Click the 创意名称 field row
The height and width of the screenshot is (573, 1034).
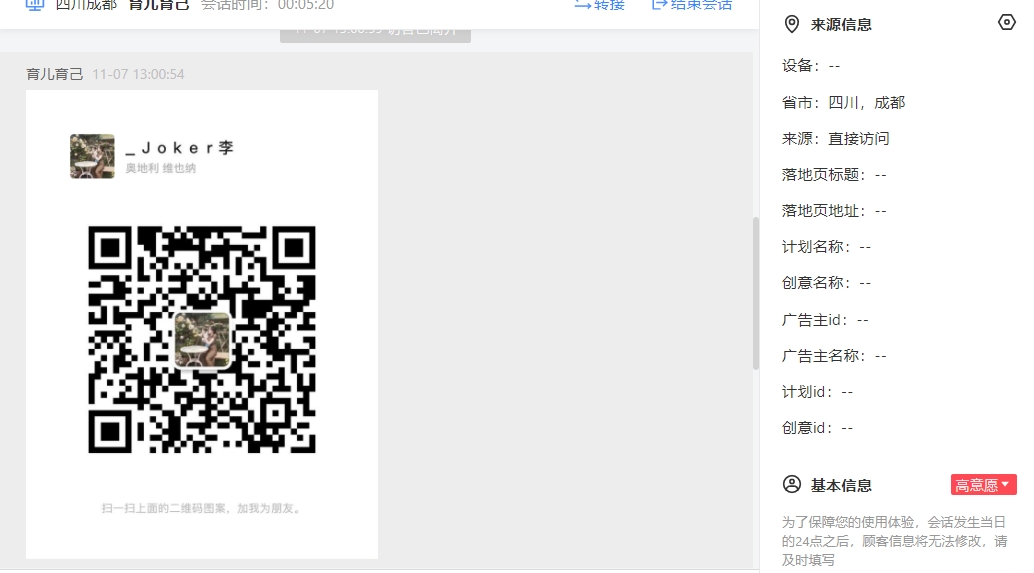[826, 283]
